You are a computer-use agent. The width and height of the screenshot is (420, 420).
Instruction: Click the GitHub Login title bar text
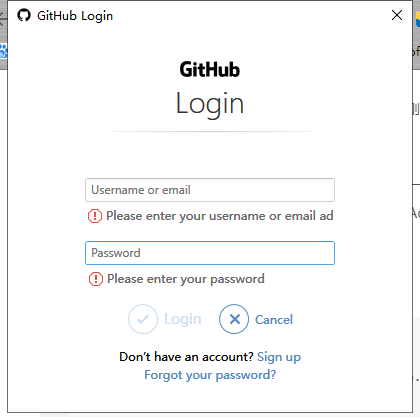[75, 16]
